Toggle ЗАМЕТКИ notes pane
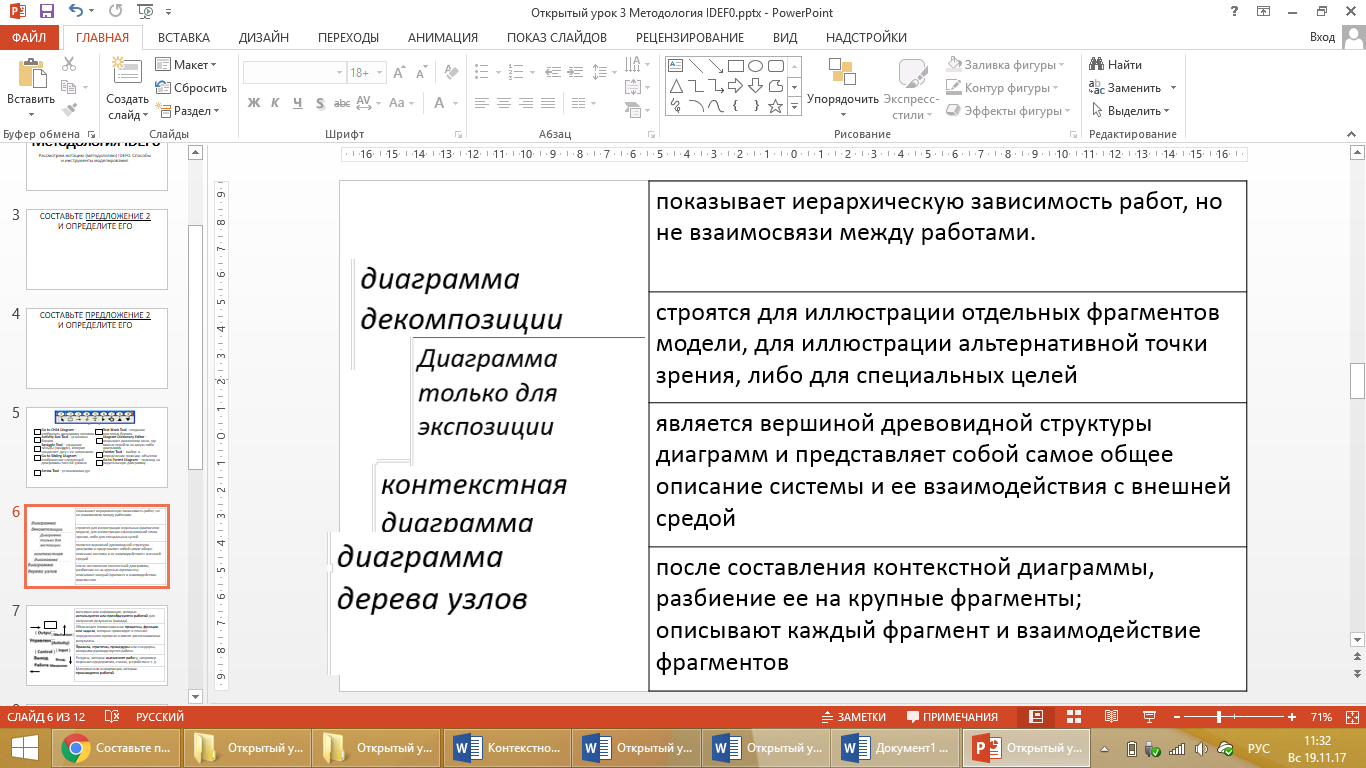The image size is (1366, 768). click(x=853, y=717)
